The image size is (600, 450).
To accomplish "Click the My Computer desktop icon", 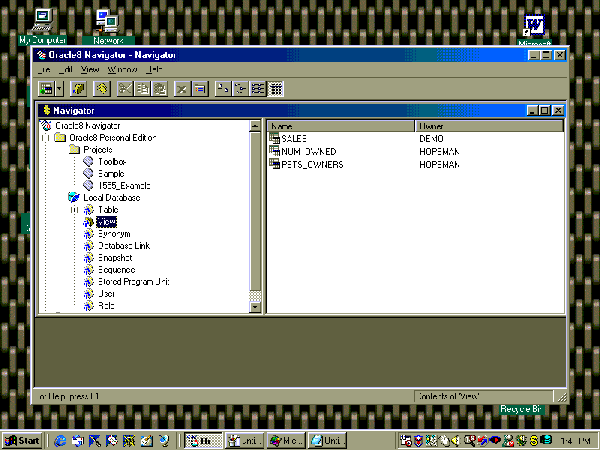I will 42,26.
